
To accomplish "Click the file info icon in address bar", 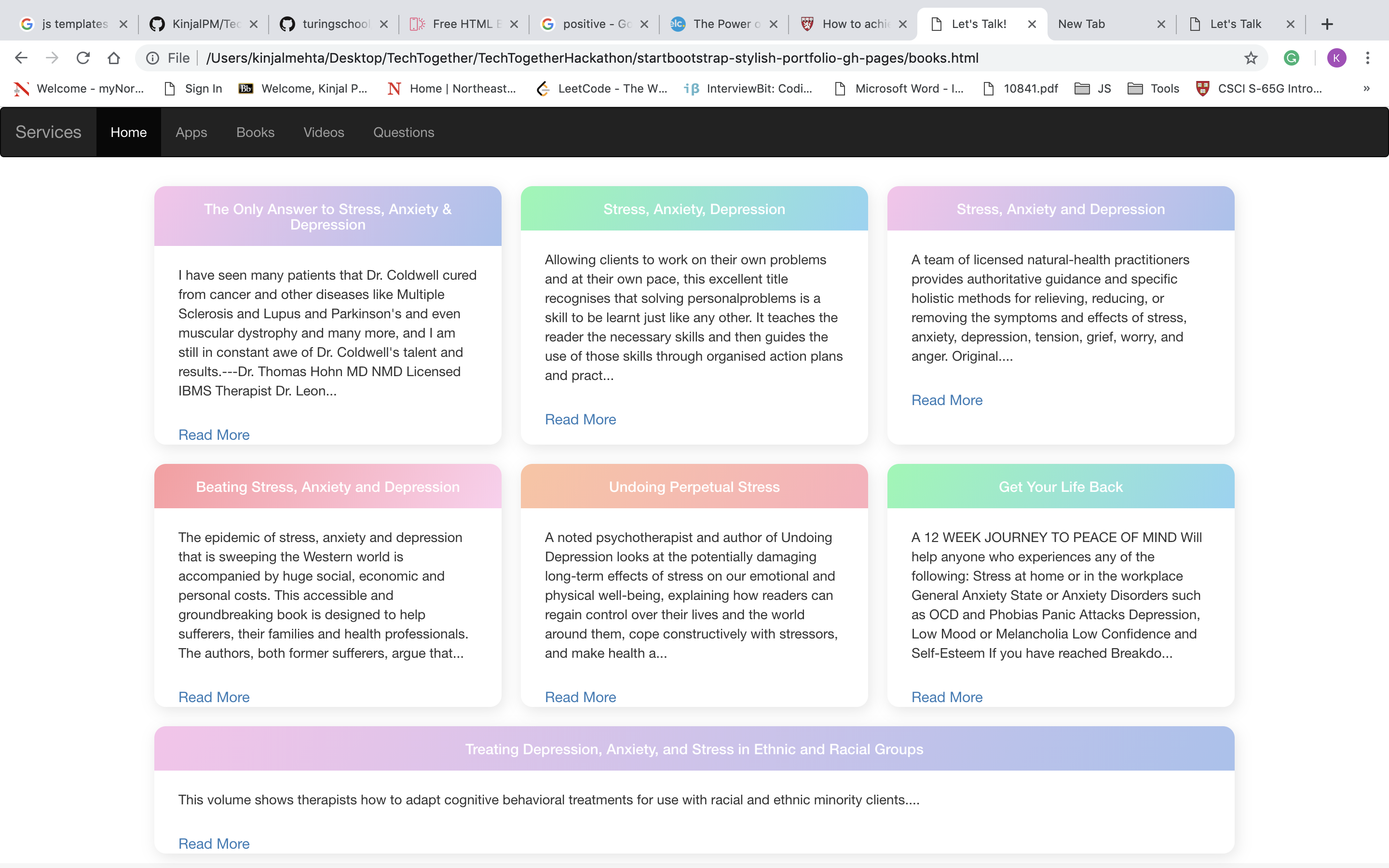I will tap(153, 58).
